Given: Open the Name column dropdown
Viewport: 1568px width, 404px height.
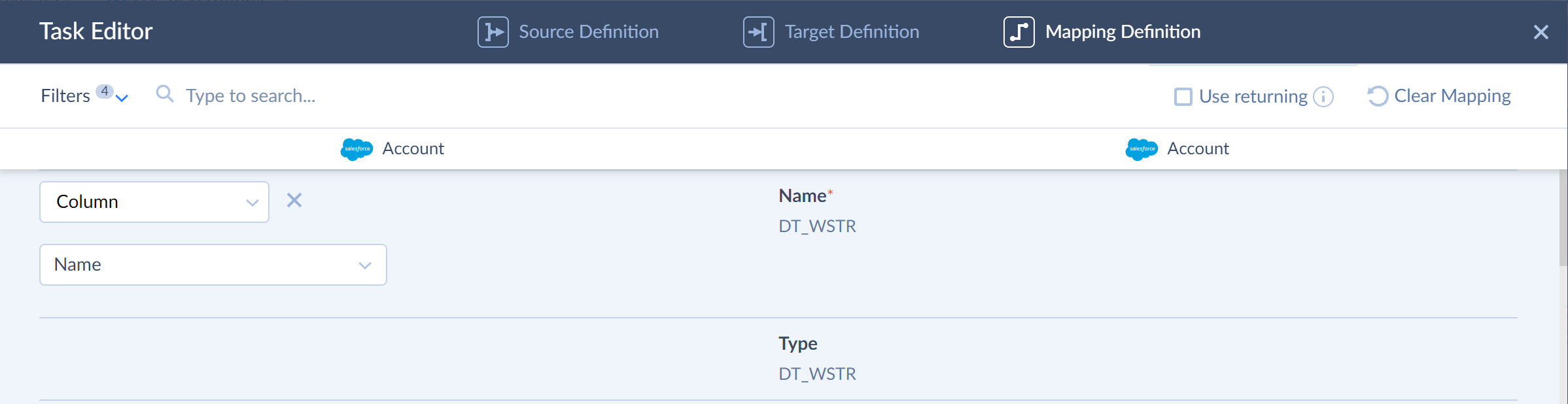Looking at the screenshot, I should [213, 265].
